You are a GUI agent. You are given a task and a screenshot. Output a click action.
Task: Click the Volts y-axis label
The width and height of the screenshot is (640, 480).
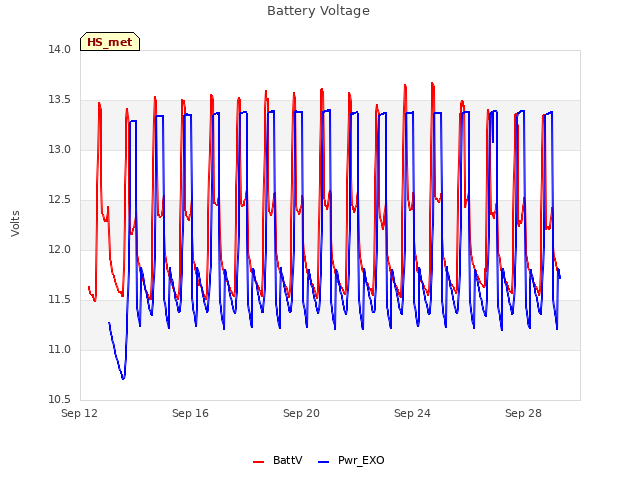point(15,223)
